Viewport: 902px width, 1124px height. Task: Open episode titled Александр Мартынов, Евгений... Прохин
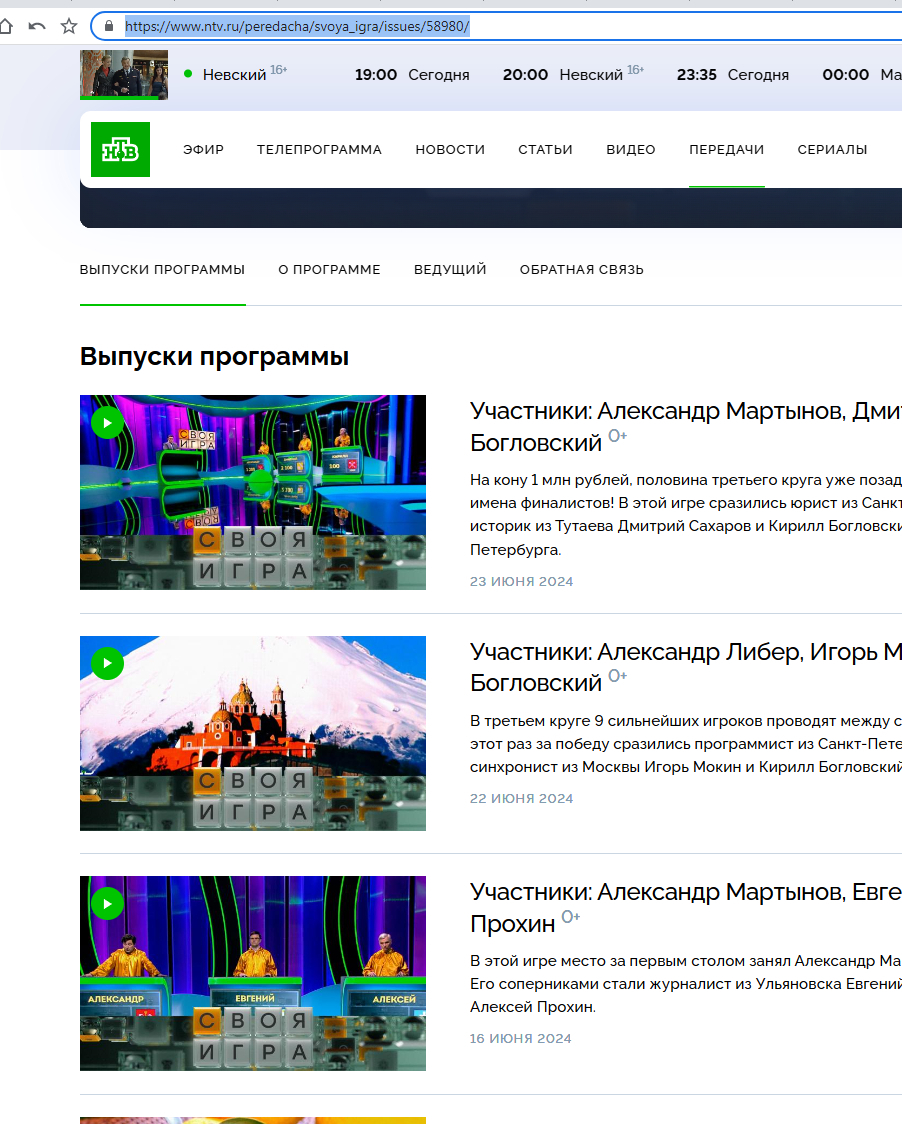(x=685, y=908)
